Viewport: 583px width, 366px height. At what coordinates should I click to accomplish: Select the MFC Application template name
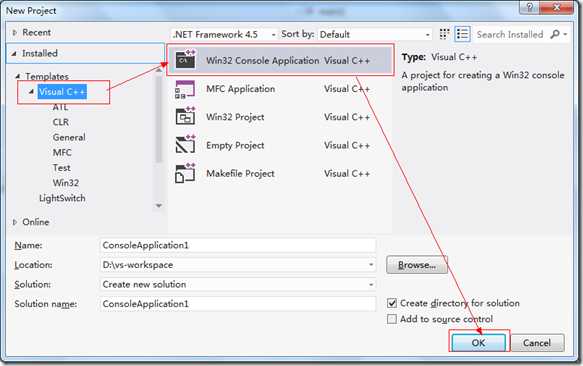[x=241, y=89]
